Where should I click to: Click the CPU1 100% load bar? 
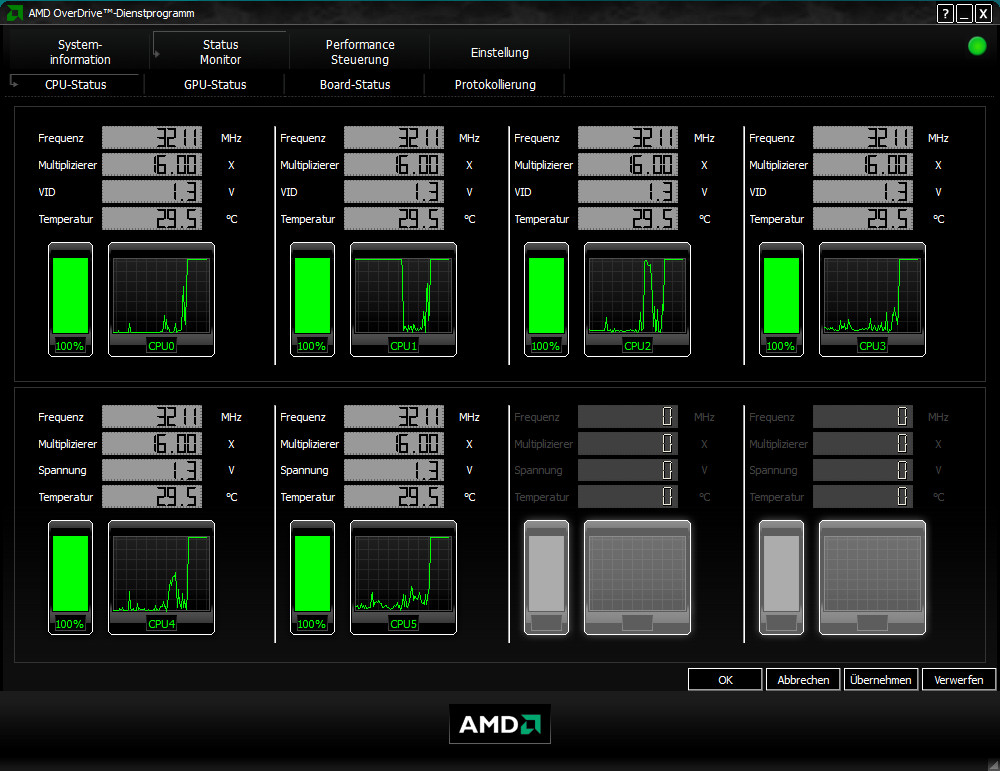[312, 299]
